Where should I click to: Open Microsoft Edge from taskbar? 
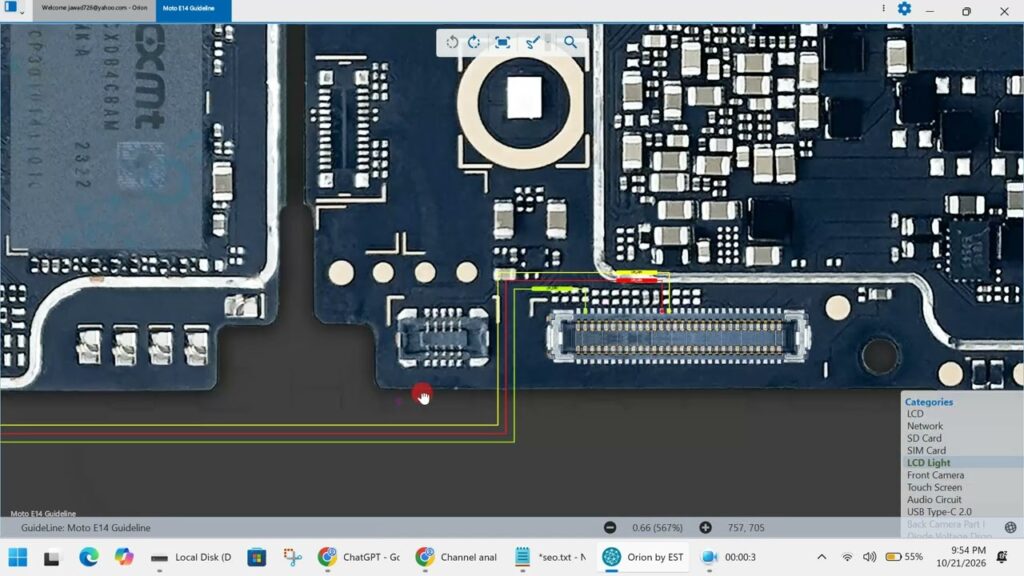tap(89, 557)
